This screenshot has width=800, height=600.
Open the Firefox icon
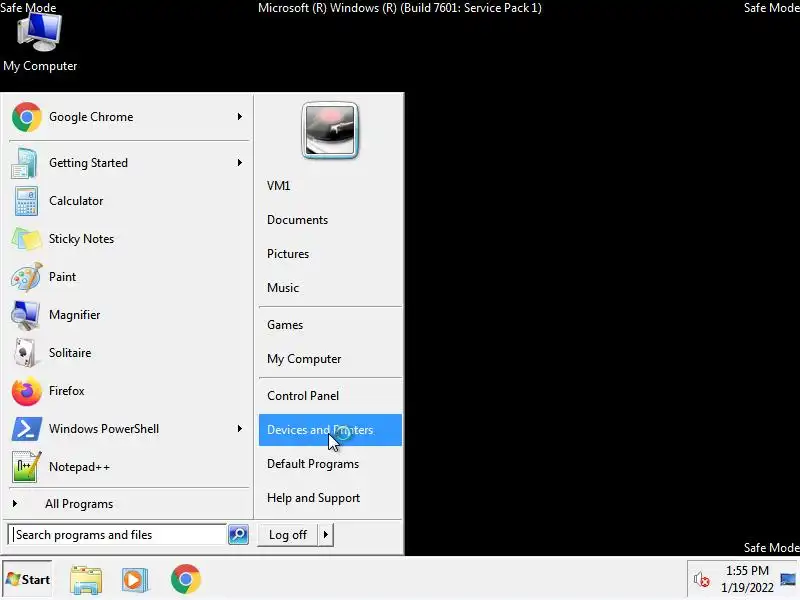[26, 391]
